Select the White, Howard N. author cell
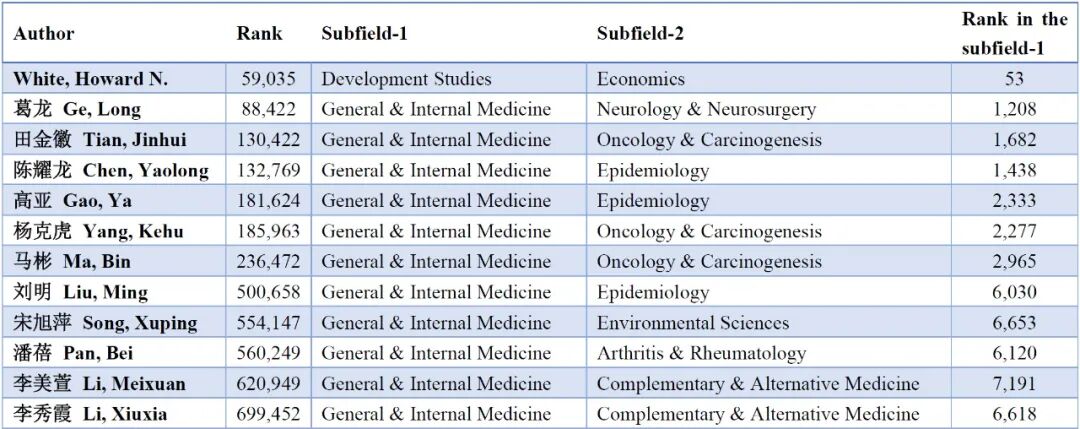 point(90,79)
